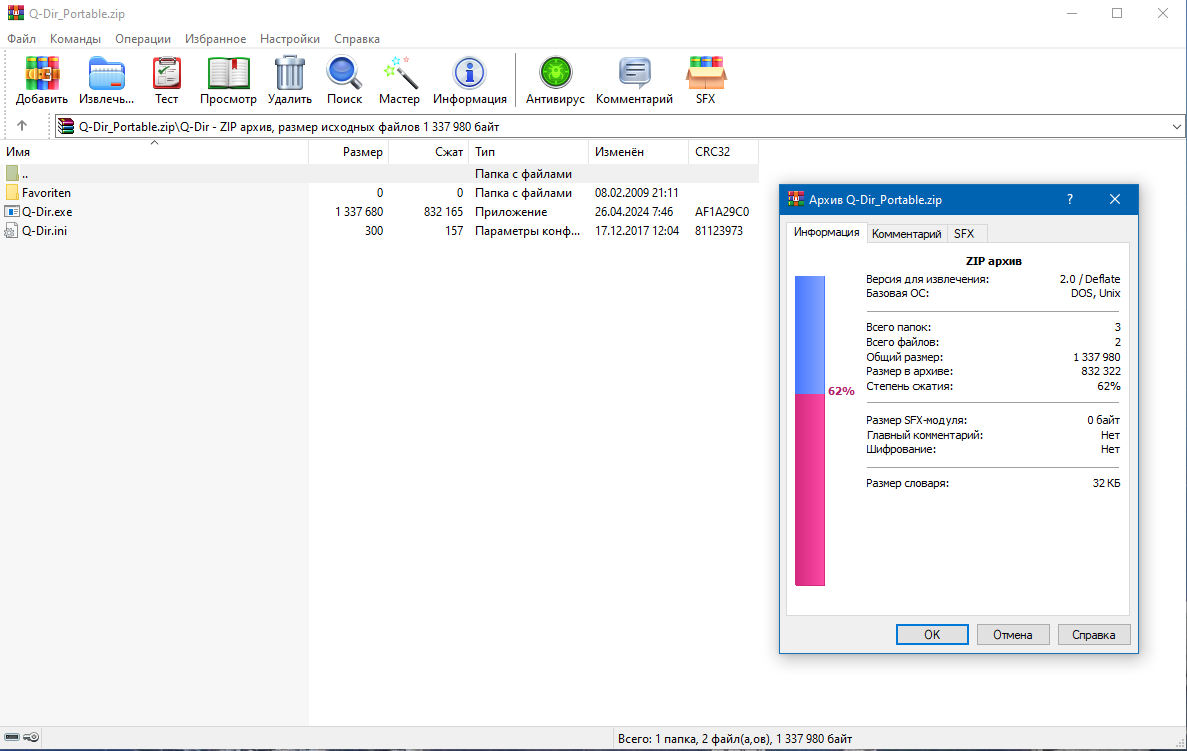
Task: Click the 'Размер в архиве' value 832 322
Action: [1101, 372]
